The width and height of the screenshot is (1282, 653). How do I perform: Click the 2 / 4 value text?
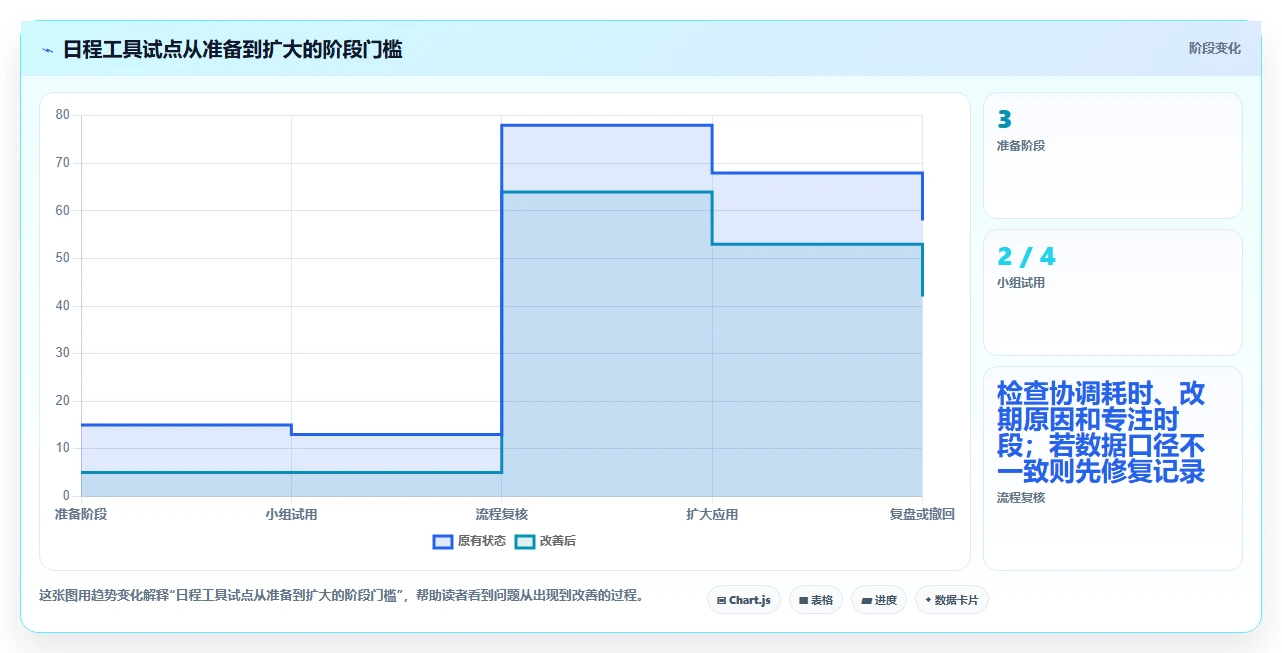1026,257
